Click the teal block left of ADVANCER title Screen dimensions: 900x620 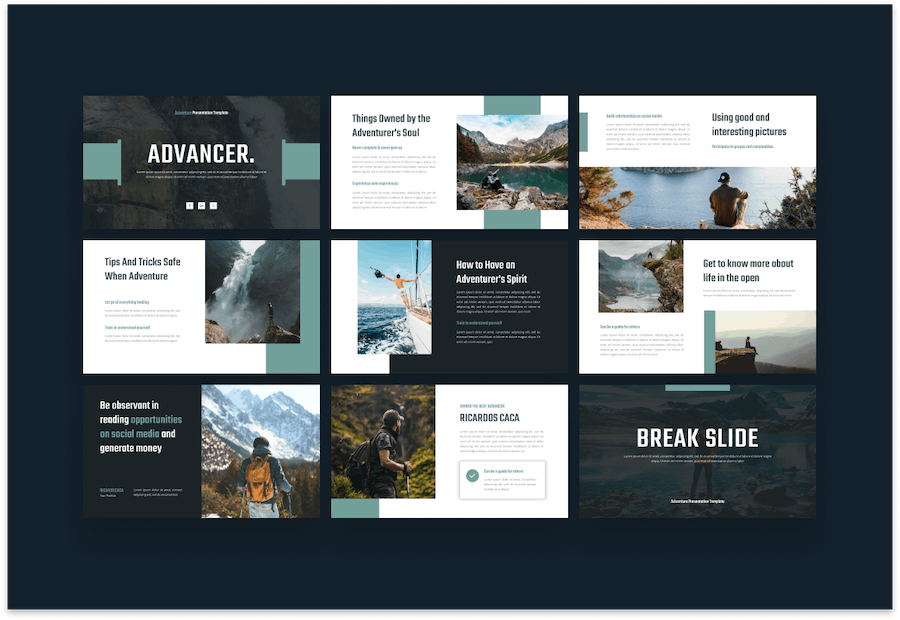(102, 162)
